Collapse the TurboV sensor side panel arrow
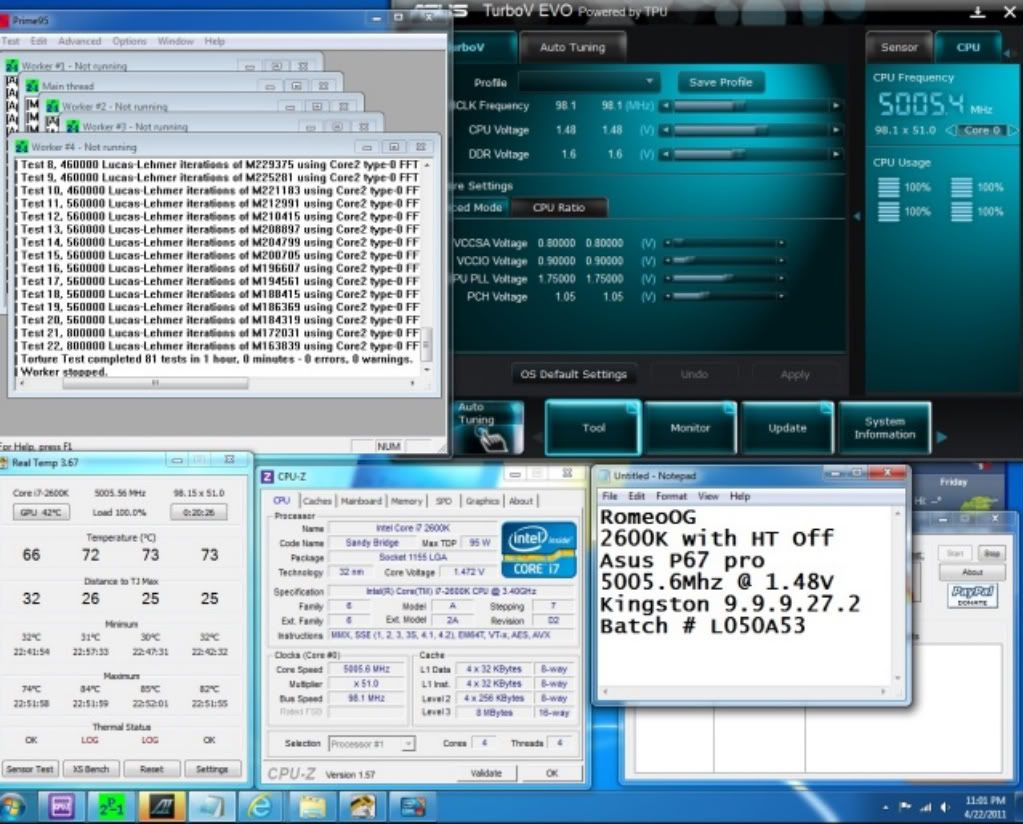Viewport: 1023px width, 824px height. click(x=857, y=216)
